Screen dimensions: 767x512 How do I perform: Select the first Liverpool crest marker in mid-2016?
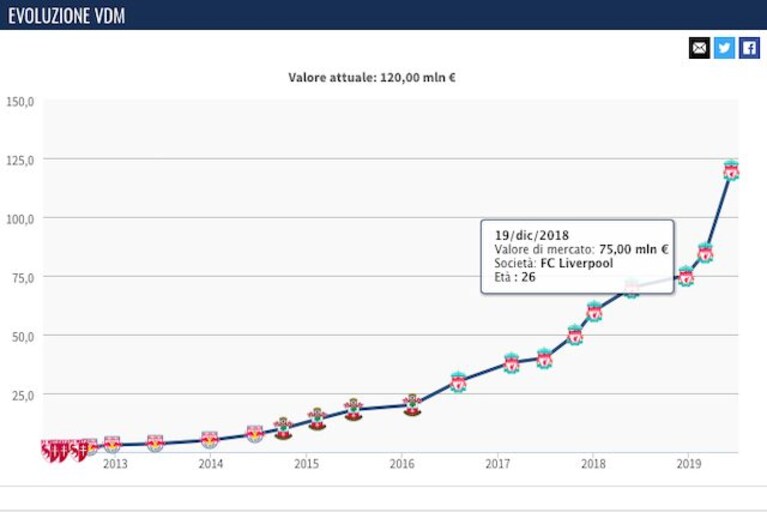point(458,382)
